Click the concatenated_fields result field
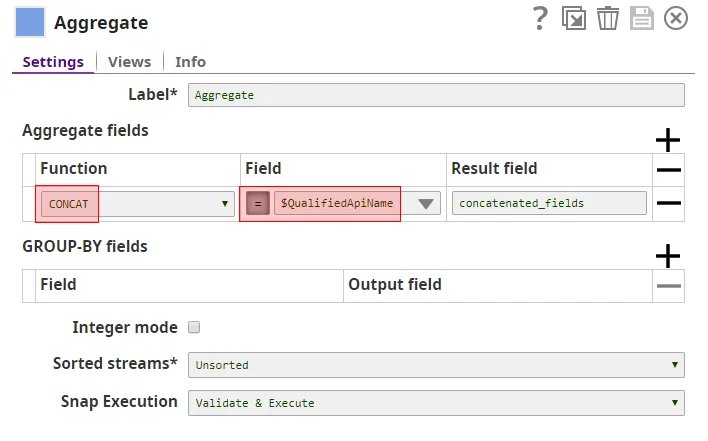 [548, 203]
